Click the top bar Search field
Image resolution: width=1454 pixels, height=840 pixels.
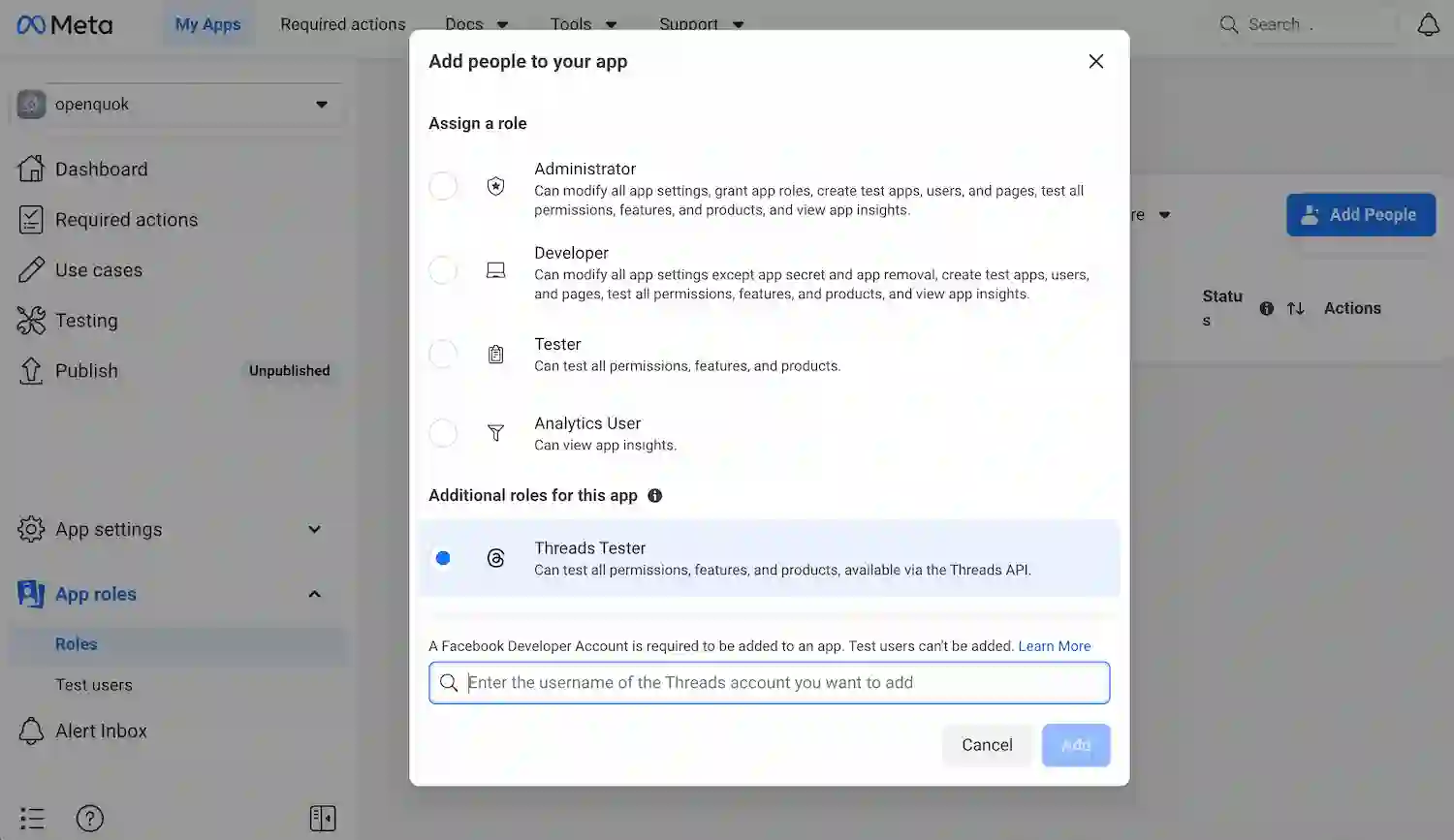[1309, 25]
